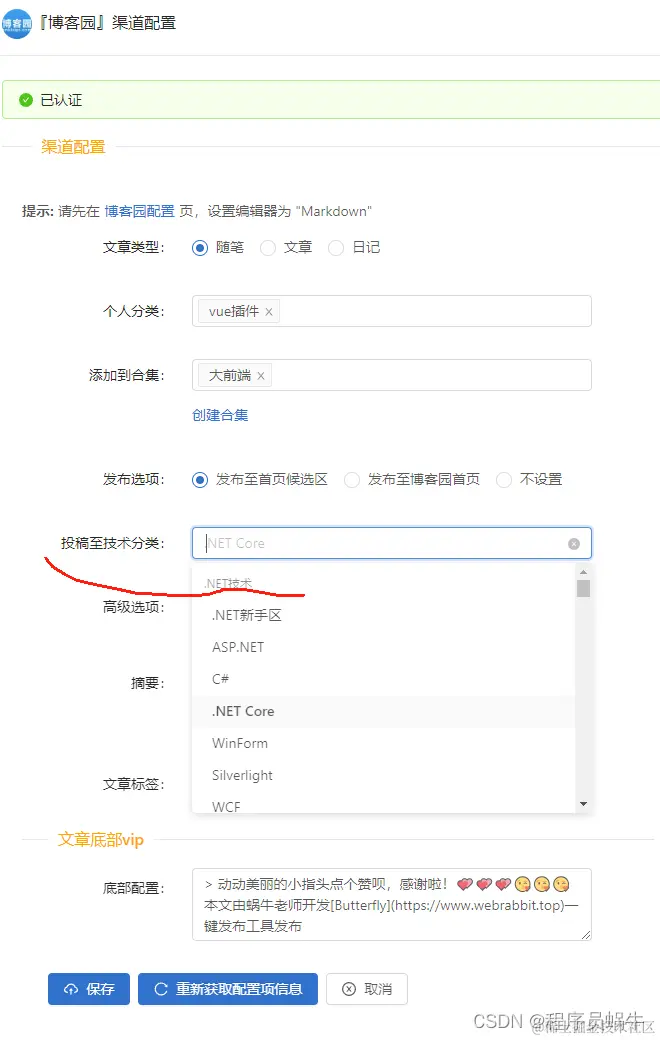Pick C# from the dropdown
This screenshot has width=660, height=1040.
pos(383,679)
